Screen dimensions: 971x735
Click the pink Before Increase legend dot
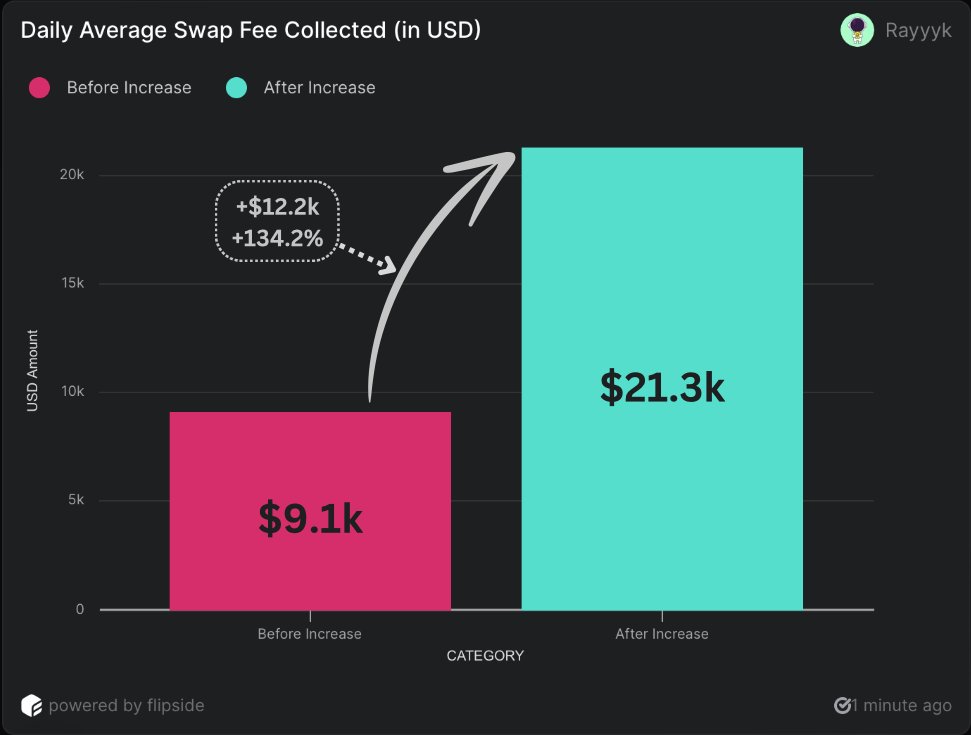[40, 88]
